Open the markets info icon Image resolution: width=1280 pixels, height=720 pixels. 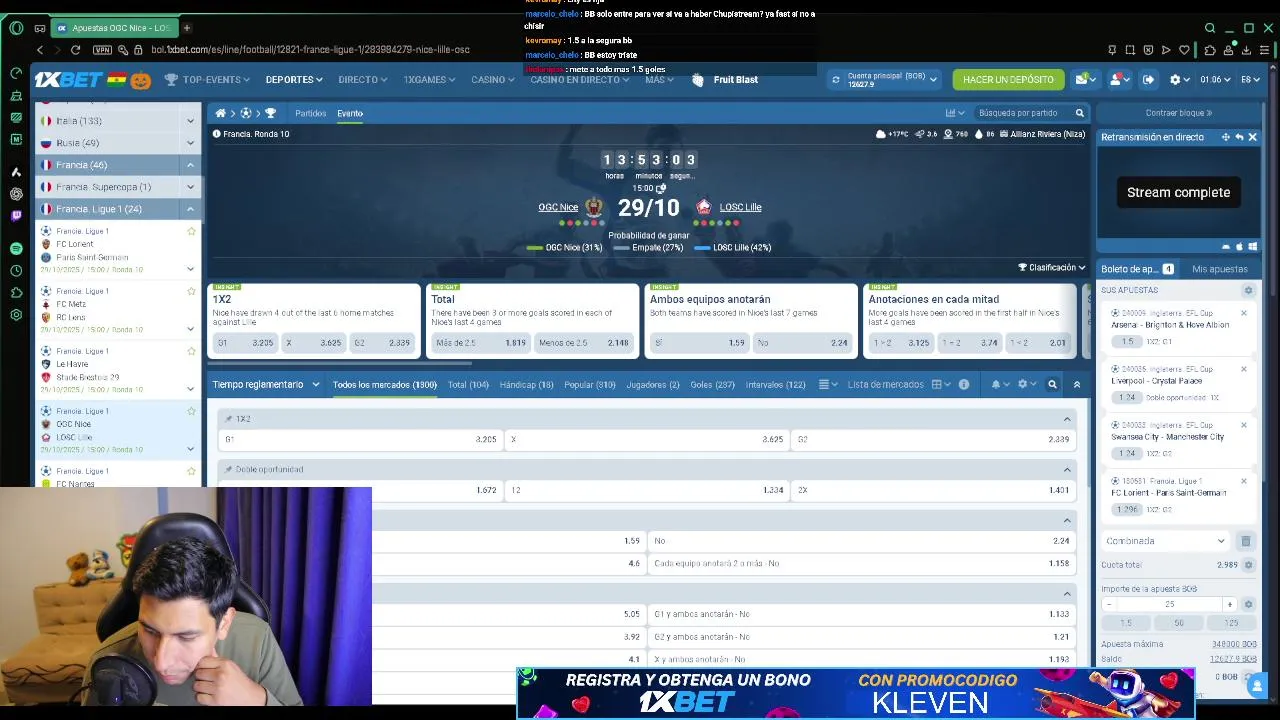point(963,384)
